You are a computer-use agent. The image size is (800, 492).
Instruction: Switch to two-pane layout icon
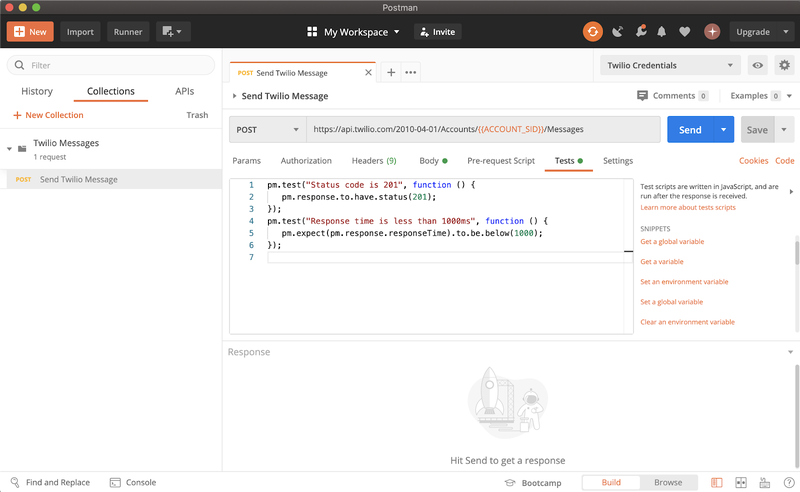pyautogui.click(x=741, y=482)
